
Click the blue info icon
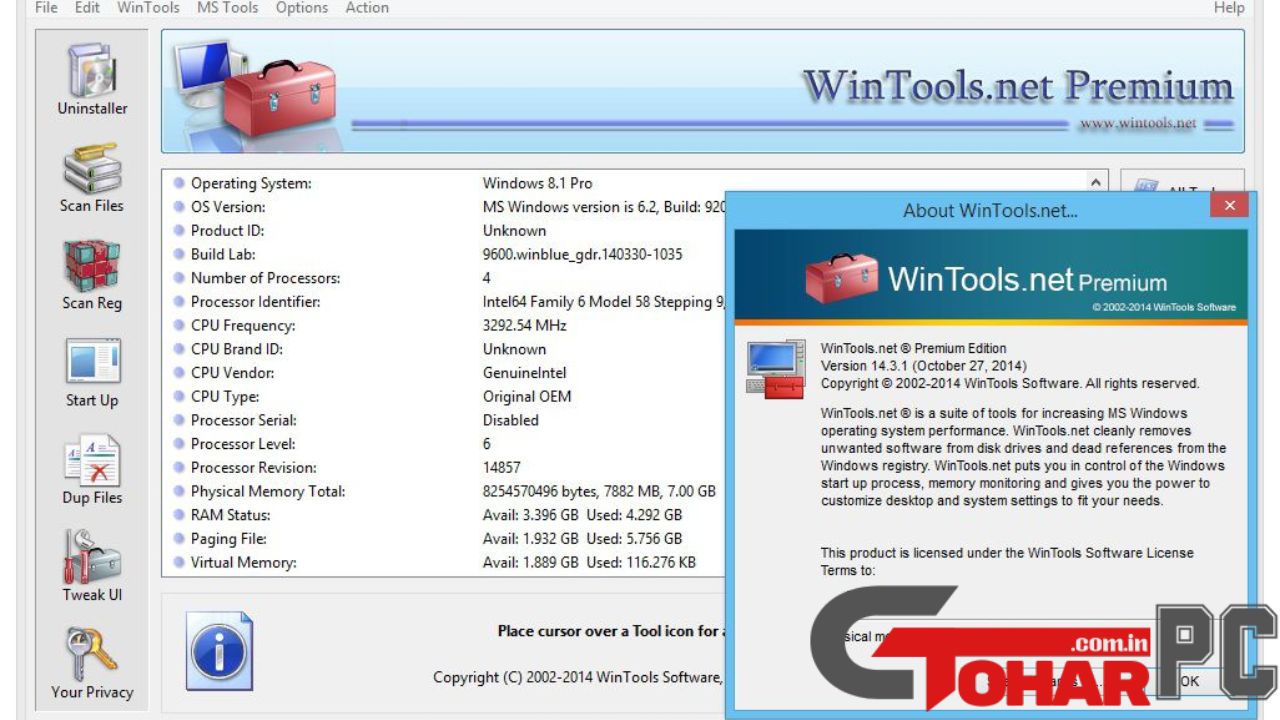[219, 651]
